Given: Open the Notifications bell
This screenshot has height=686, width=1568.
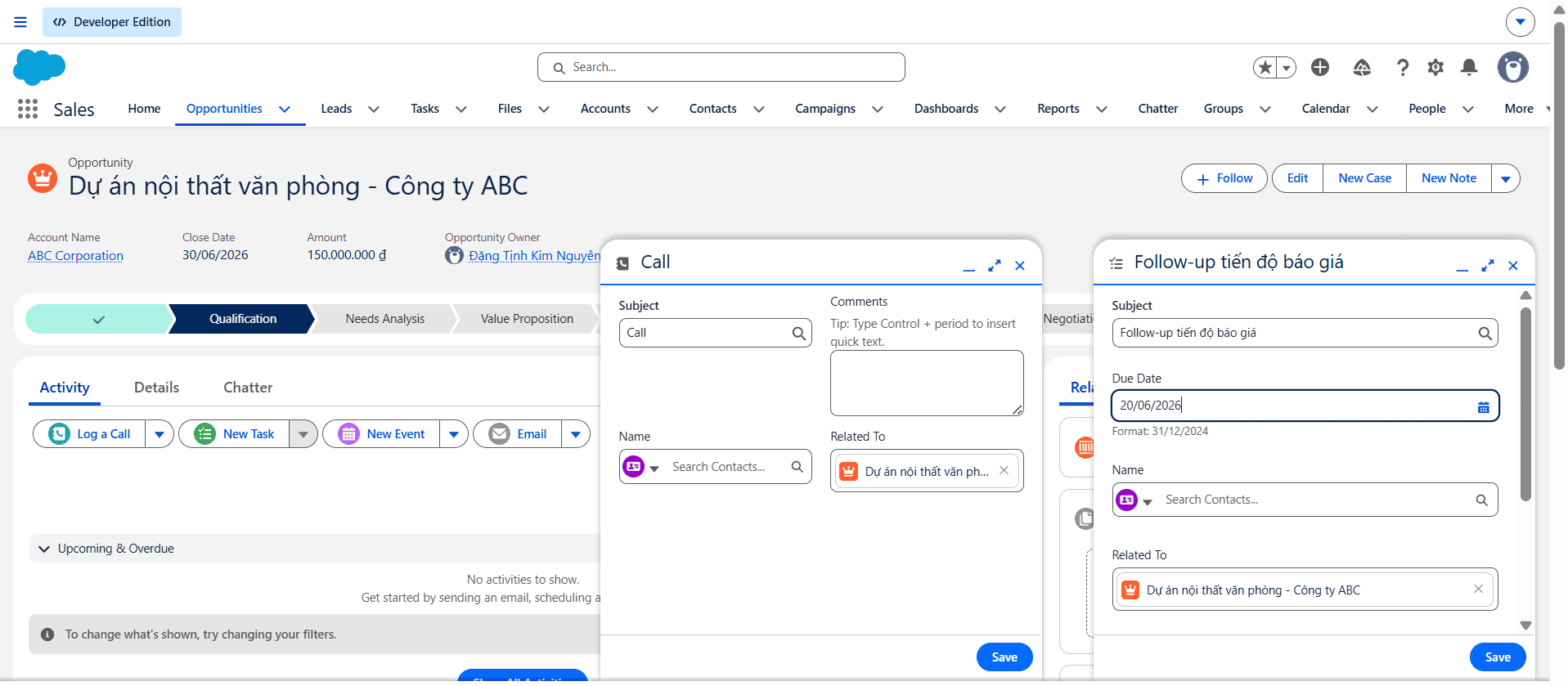Looking at the screenshot, I should click(1469, 67).
